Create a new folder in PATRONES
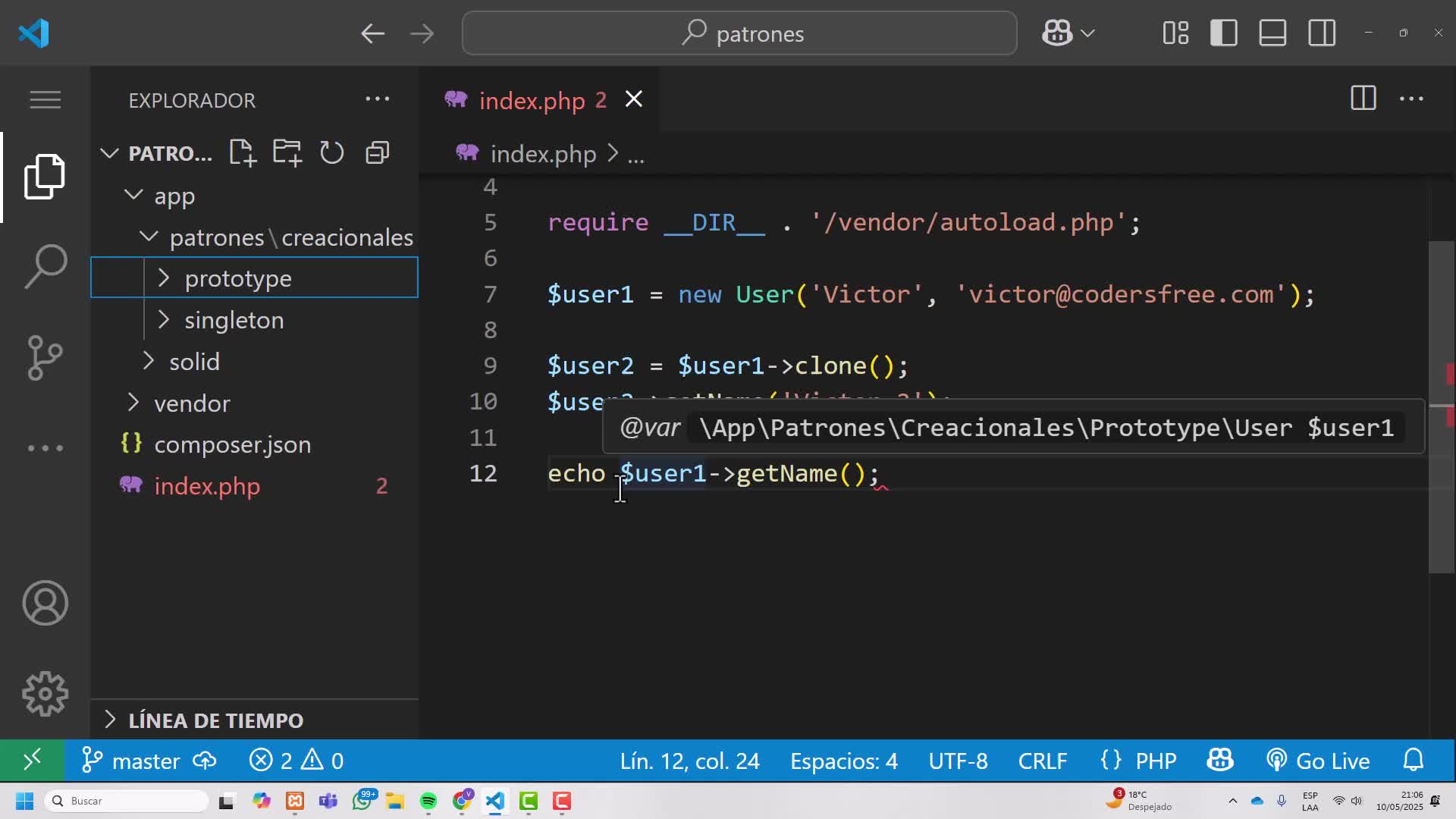The image size is (1456, 819). point(287,152)
